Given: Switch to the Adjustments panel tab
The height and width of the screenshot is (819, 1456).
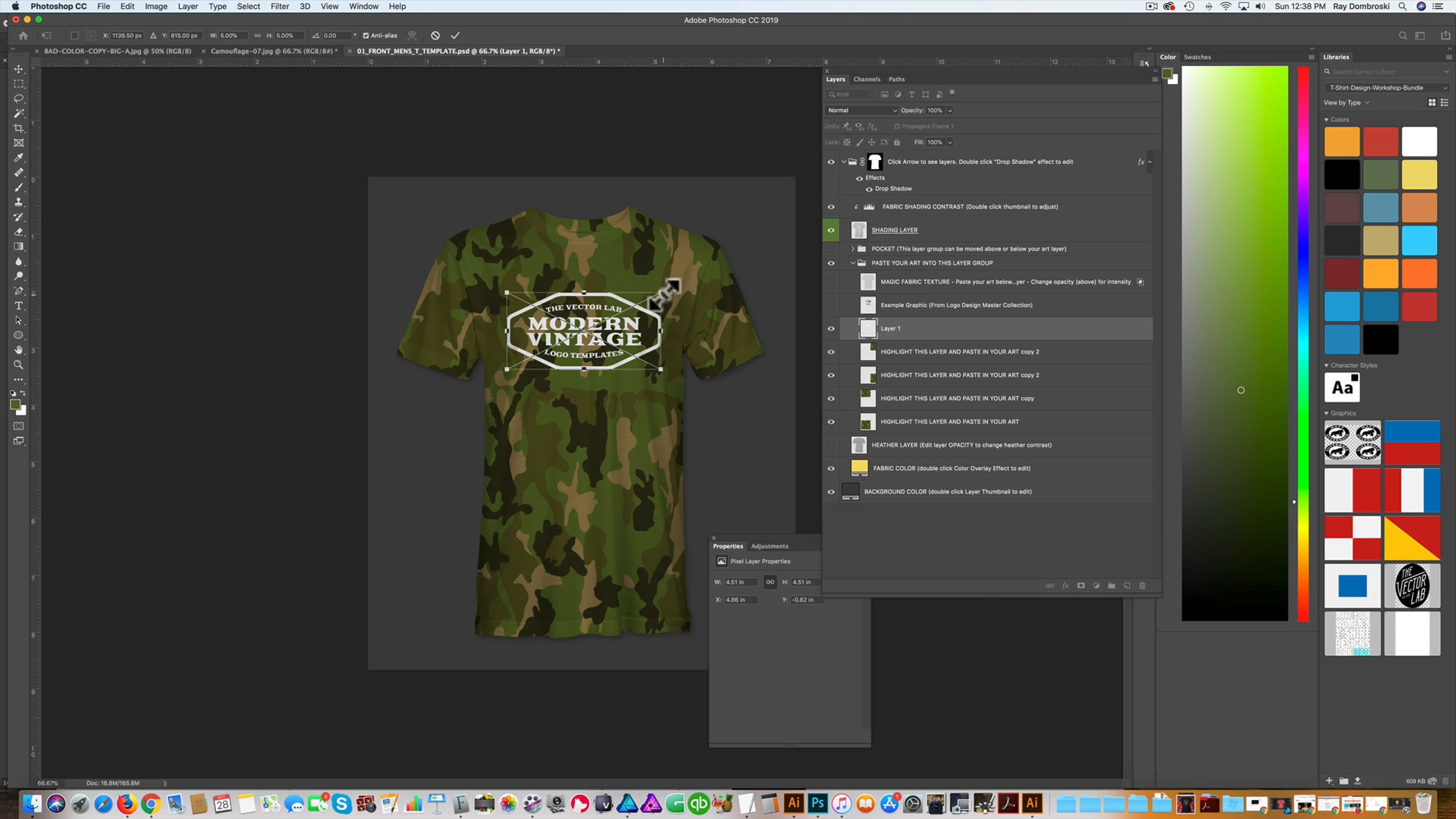Looking at the screenshot, I should coord(769,546).
